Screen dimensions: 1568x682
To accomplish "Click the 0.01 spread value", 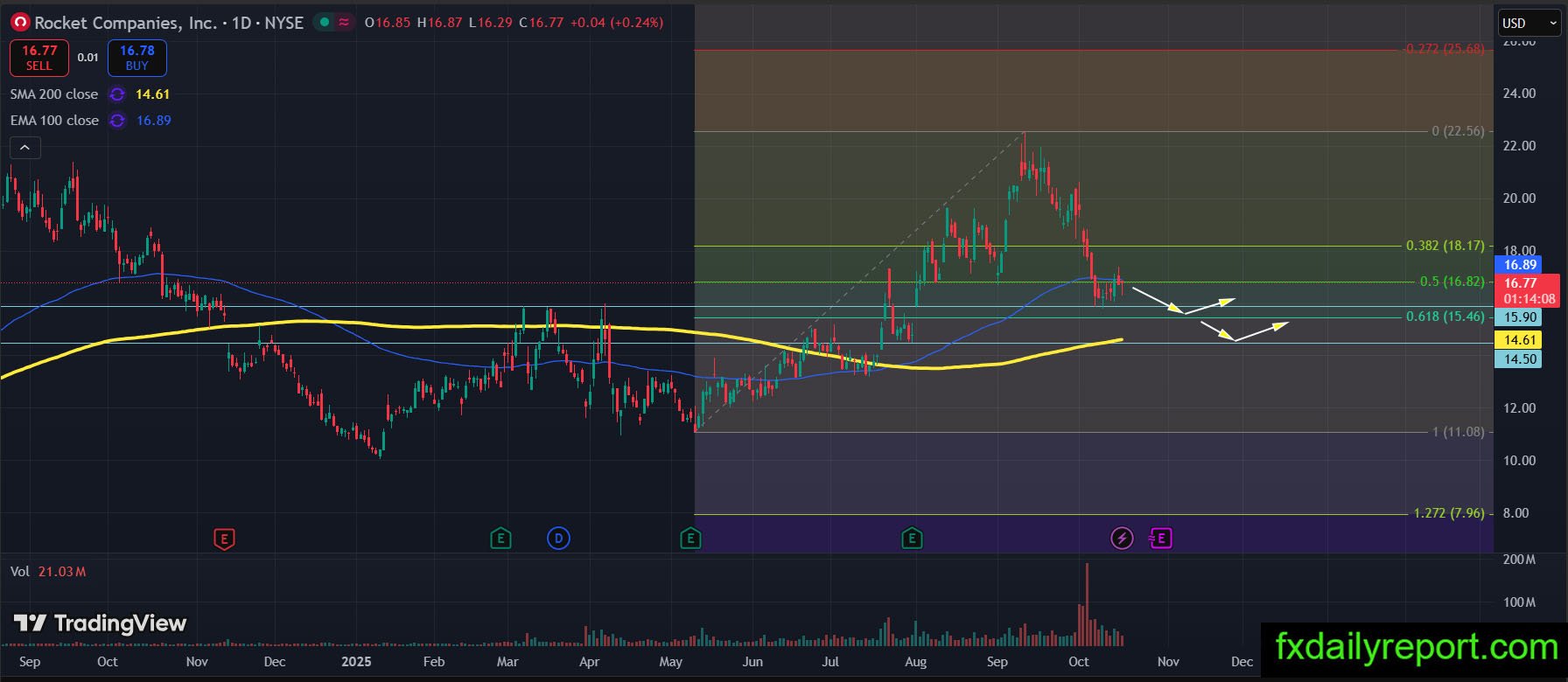I will click(87, 58).
